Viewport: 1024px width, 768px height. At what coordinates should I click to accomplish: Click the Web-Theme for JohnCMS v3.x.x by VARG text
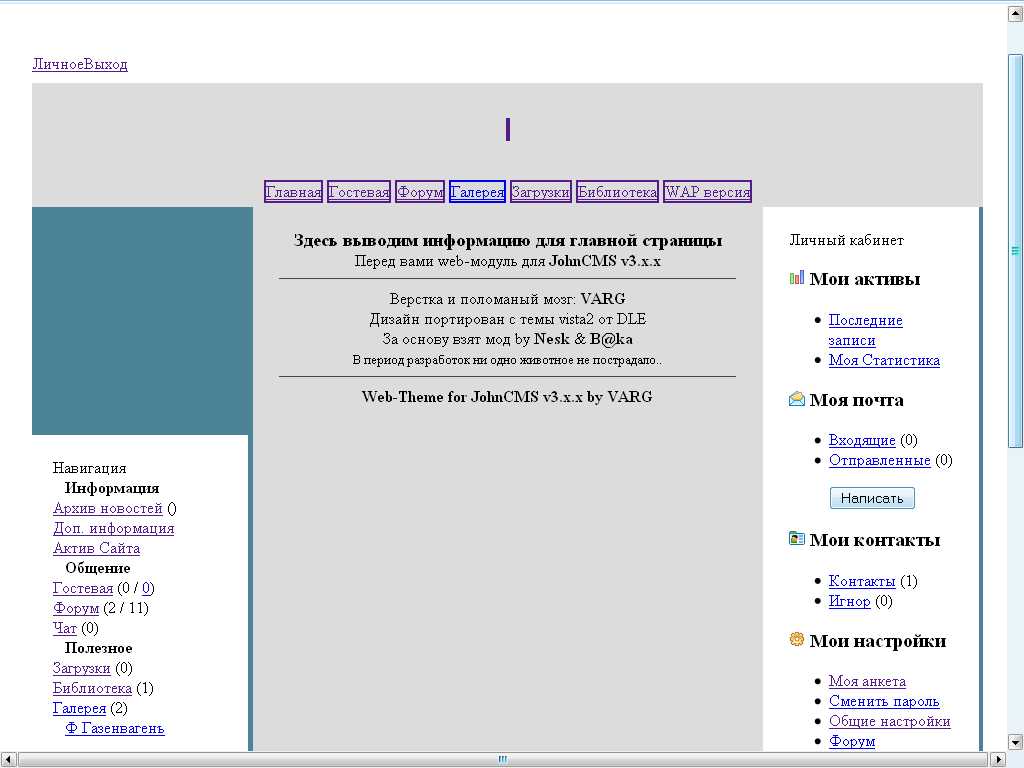point(507,396)
